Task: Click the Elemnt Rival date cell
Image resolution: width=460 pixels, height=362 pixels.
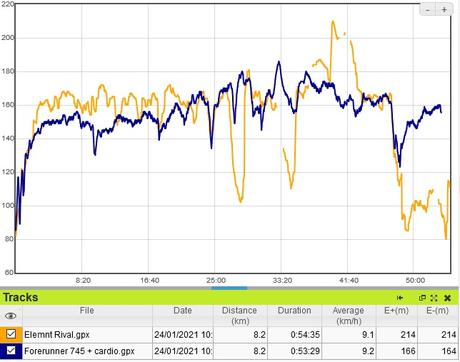Action: tap(183, 335)
